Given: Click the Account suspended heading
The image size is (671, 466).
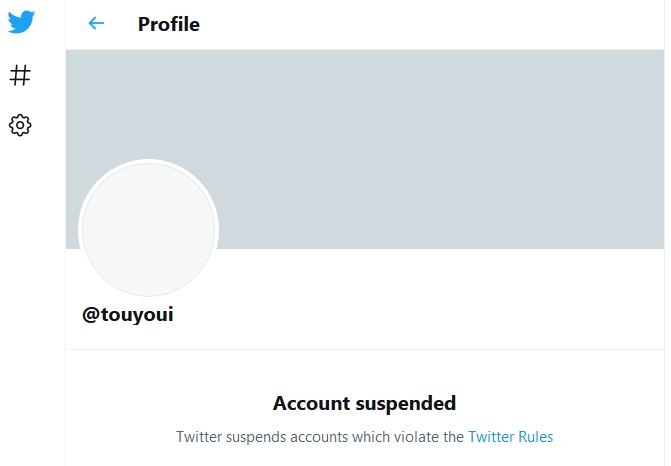Looking at the screenshot, I should tap(365, 403).
